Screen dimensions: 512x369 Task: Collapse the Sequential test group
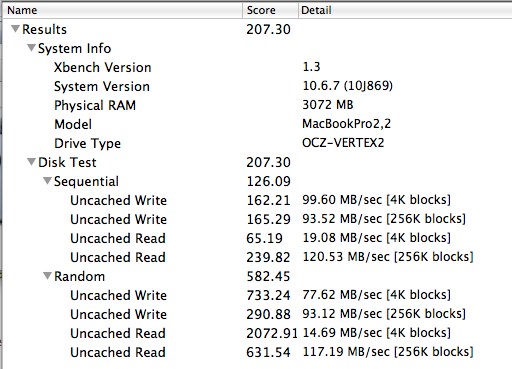[47, 181]
